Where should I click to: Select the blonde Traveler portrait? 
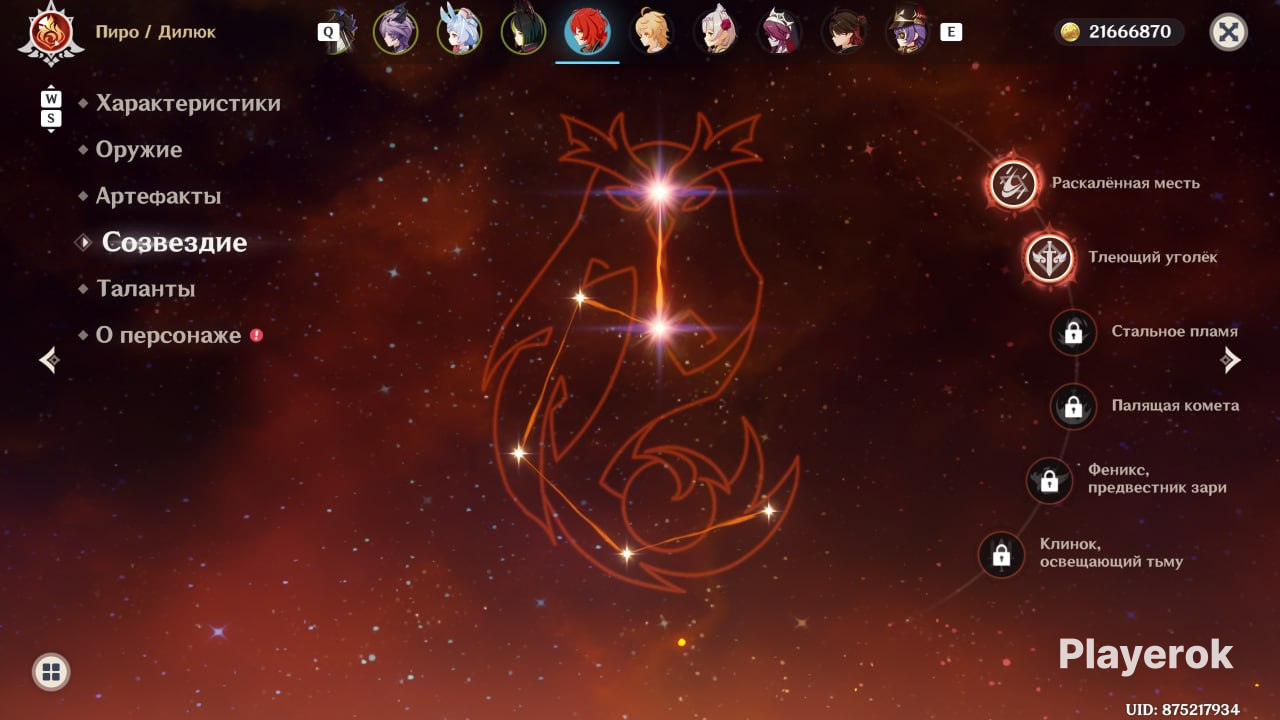[x=652, y=32]
